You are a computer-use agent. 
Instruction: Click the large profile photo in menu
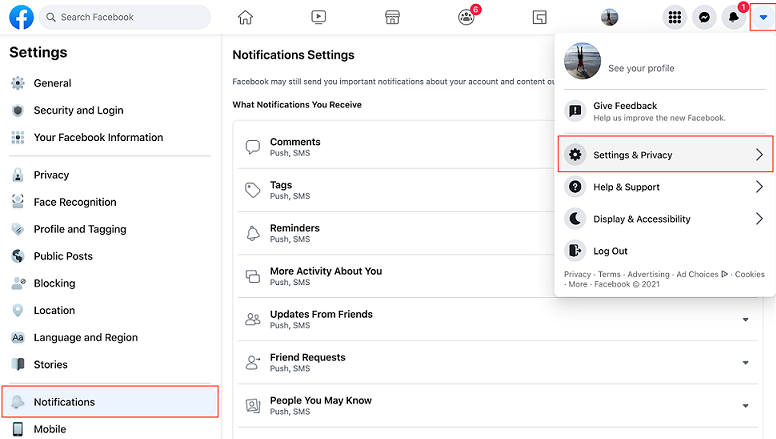pyautogui.click(x=582, y=61)
